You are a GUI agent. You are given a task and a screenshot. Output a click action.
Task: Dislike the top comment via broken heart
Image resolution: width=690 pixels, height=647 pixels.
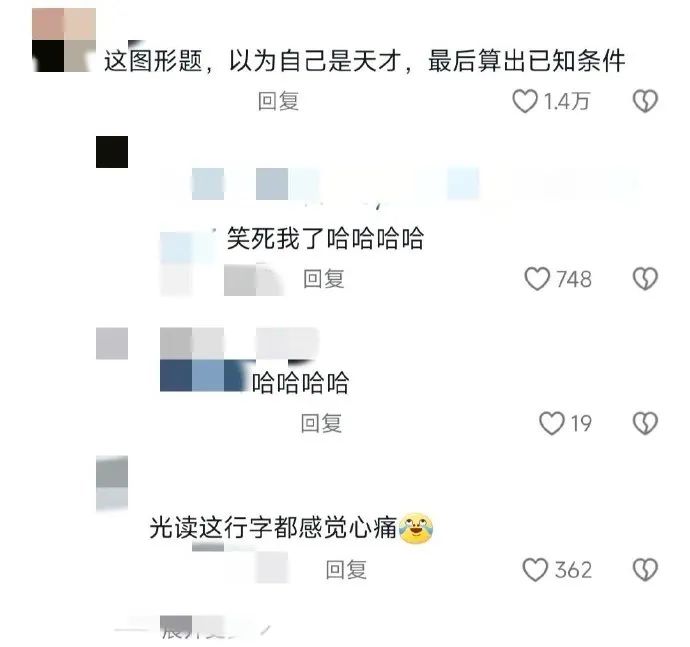pyautogui.click(x=645, y=101)
